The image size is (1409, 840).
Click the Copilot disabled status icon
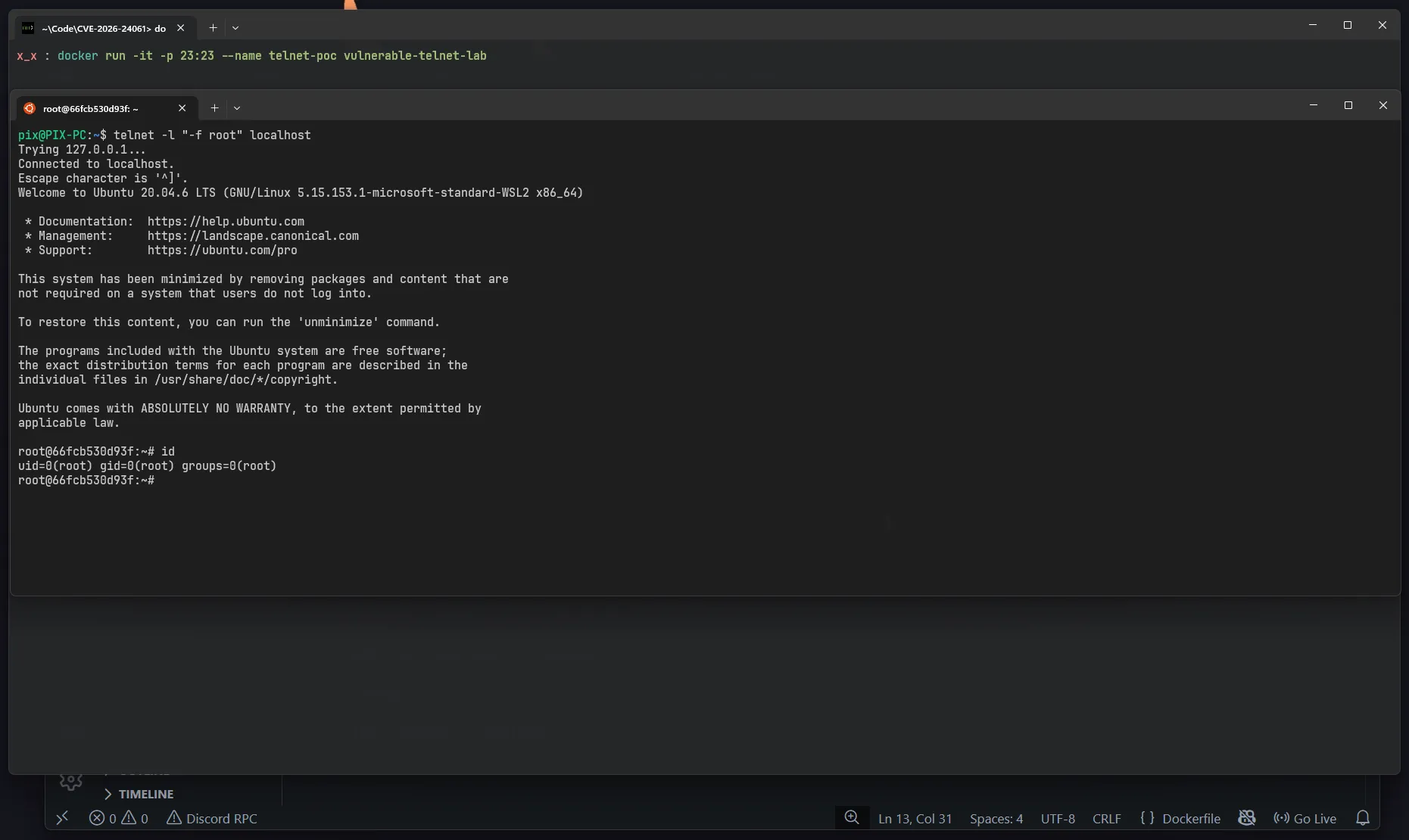(1247, 818)
